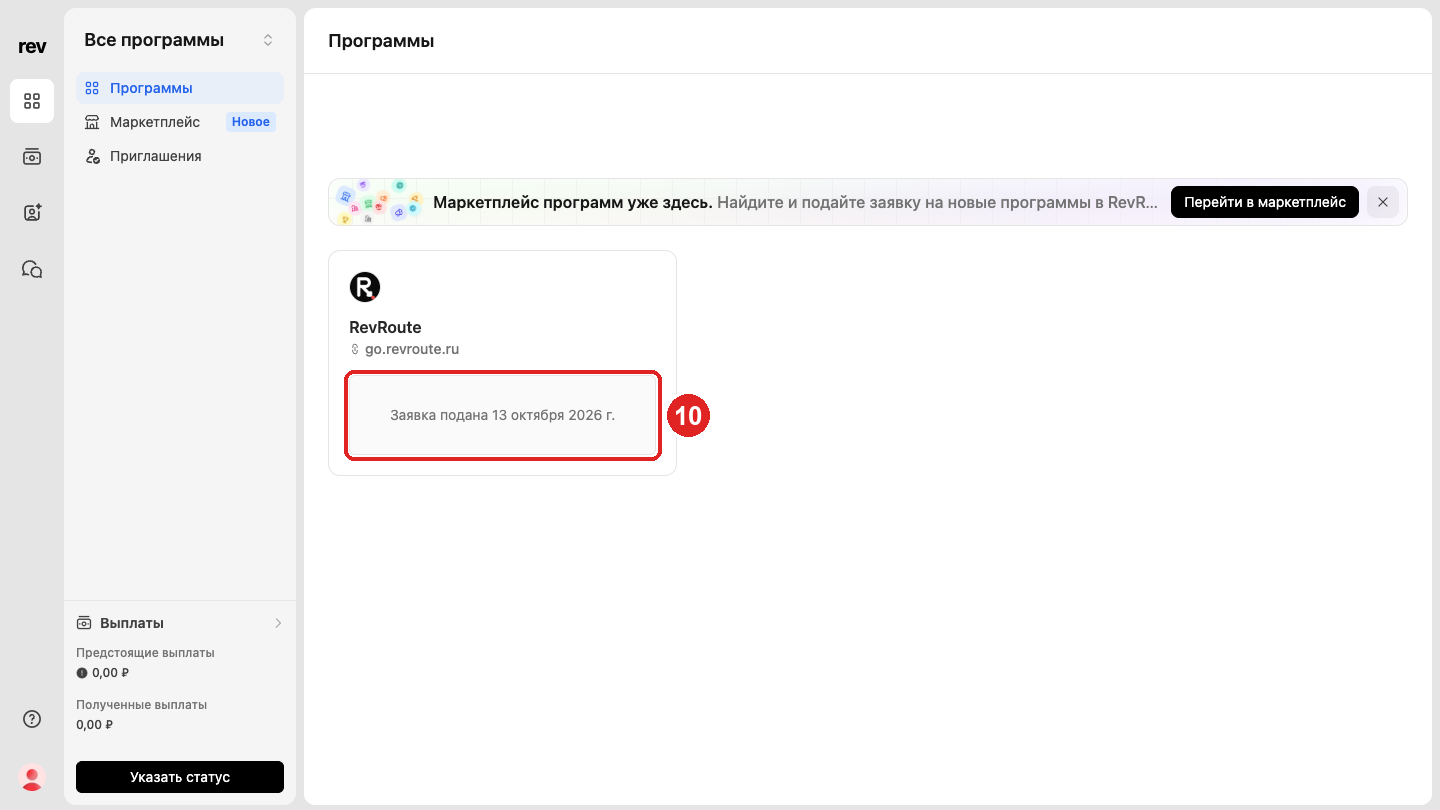Open the user avatar menu
The height and width of the screenshot is (810, 1440).
[32, 777]
